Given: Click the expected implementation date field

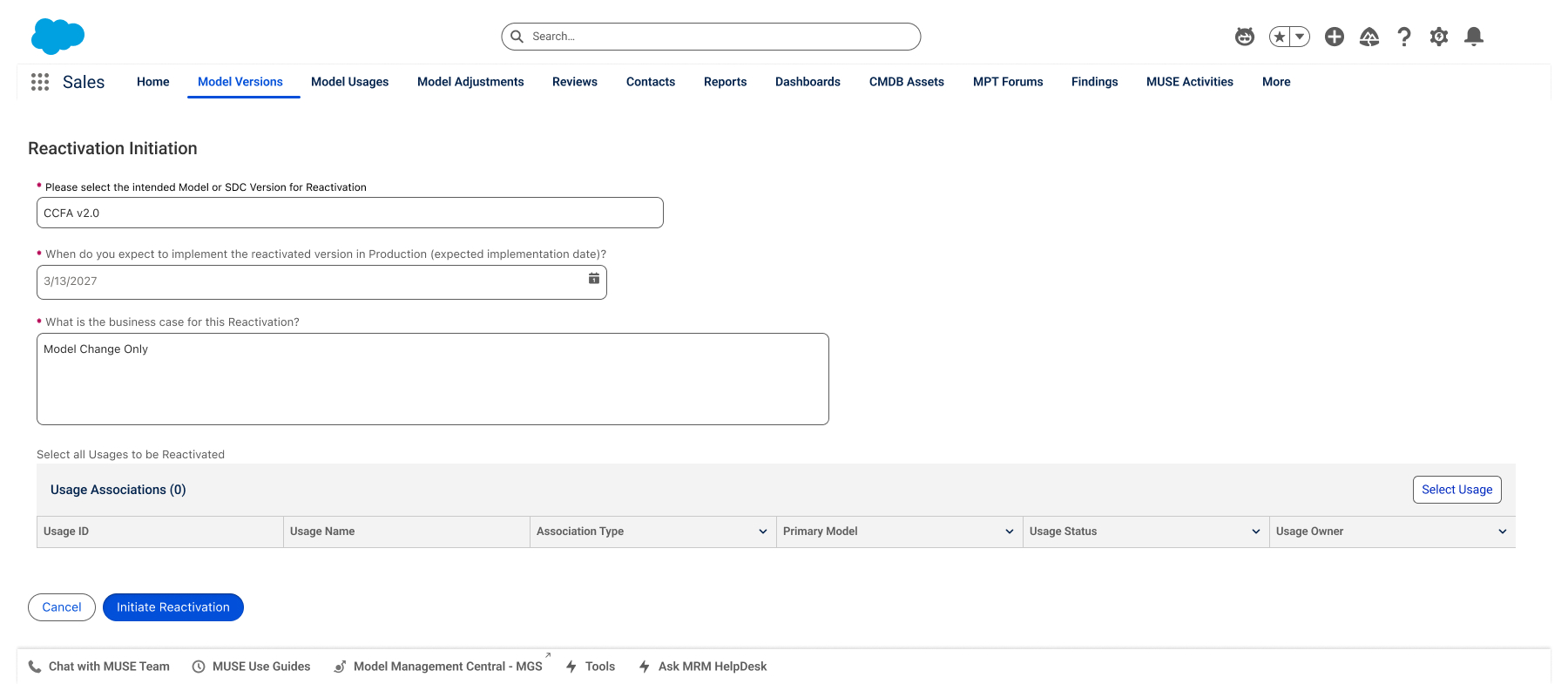Looking at the screenshot, I should [321, 281].
